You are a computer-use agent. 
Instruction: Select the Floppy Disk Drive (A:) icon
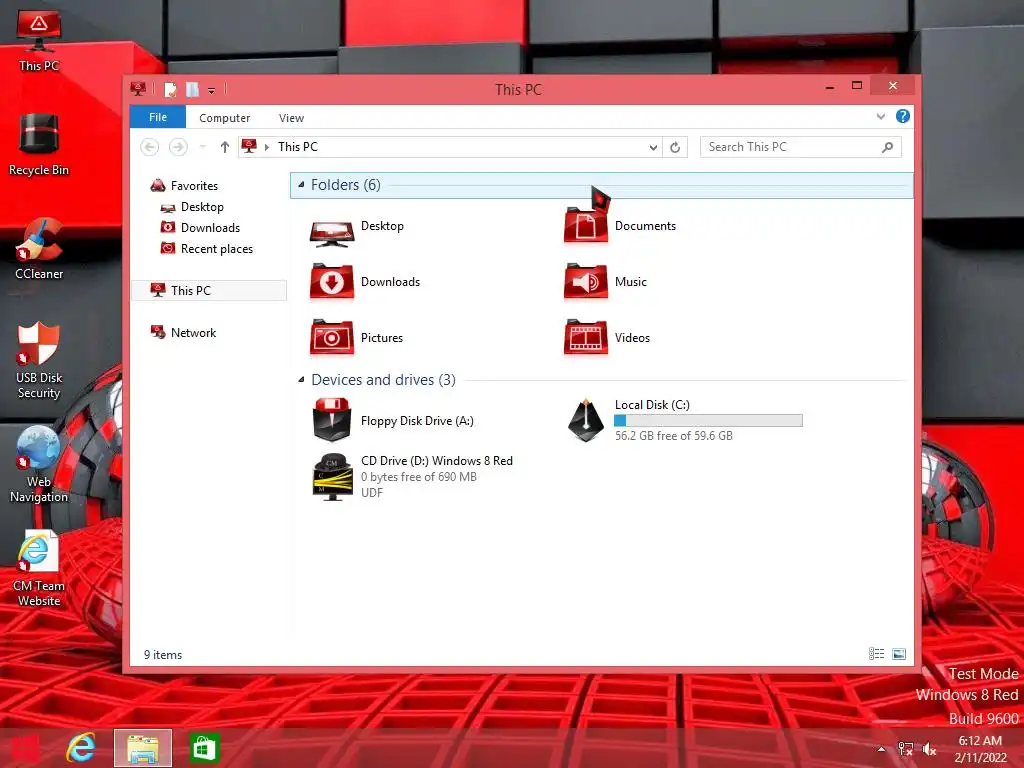332,420
